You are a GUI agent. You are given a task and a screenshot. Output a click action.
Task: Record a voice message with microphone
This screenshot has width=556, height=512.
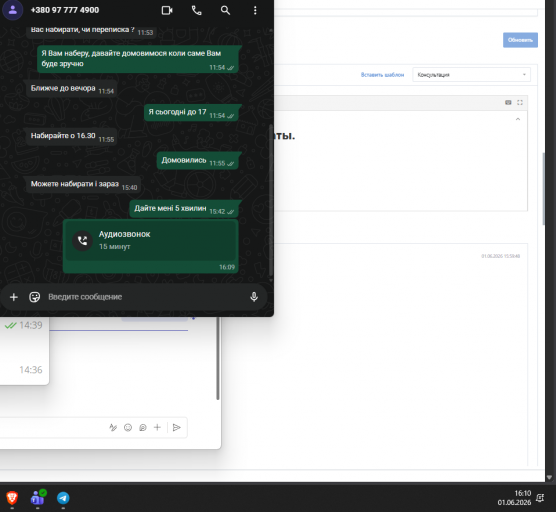(254, 297)
